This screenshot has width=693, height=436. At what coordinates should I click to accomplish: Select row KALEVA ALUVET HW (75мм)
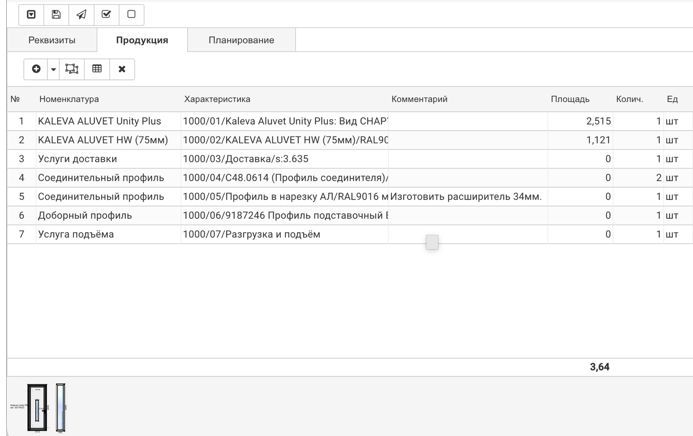coord(103,140)
